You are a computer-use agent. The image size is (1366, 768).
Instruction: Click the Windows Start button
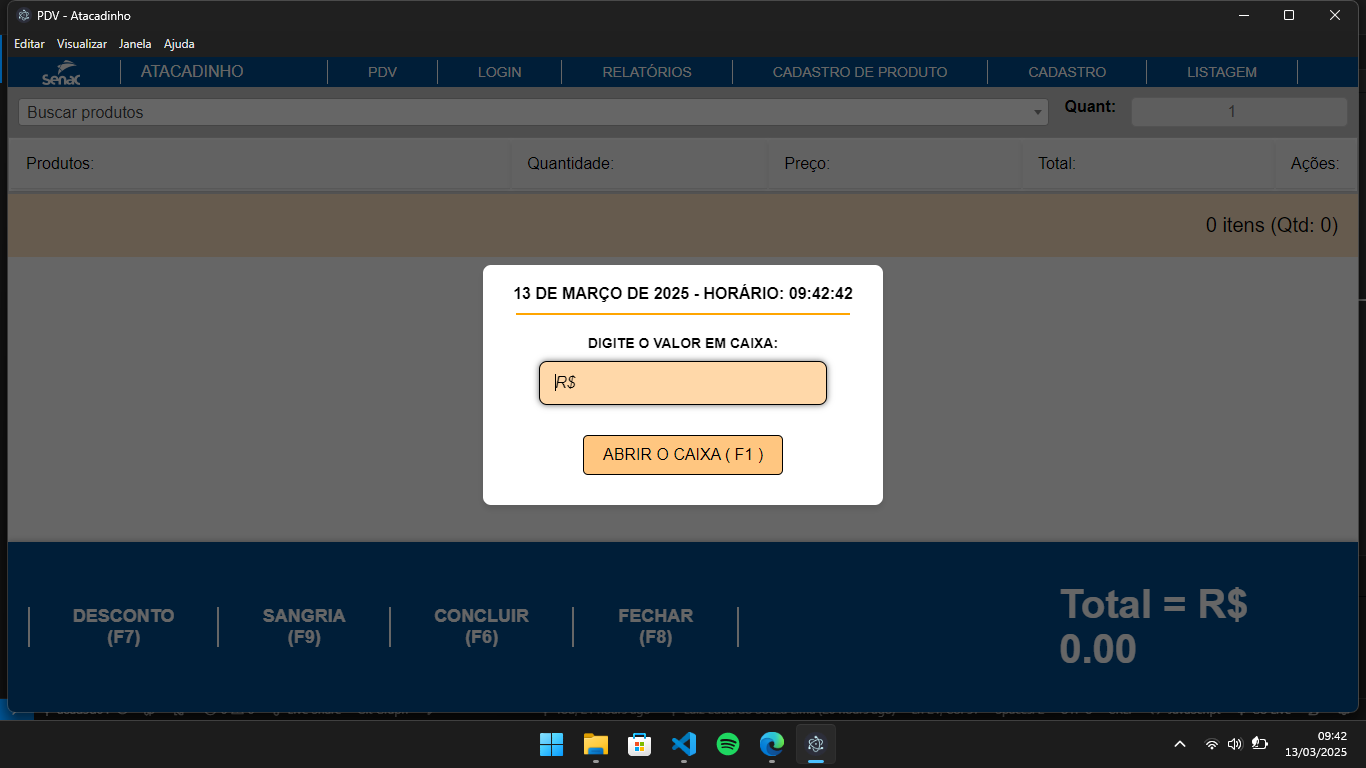pyautogui.click(x=551, y=744)
